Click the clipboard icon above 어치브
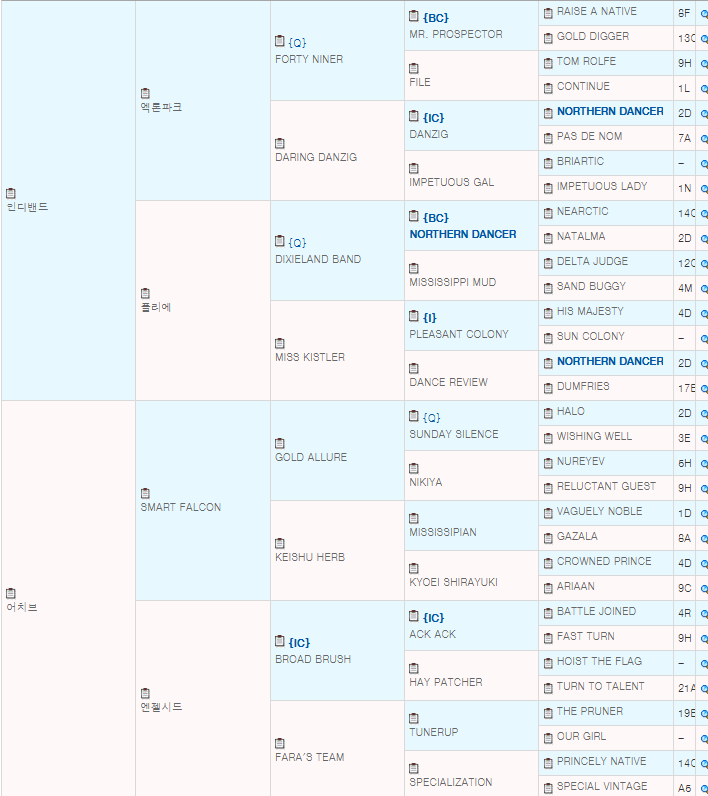The height and width of the screenshot is (796, 708). 11,593
